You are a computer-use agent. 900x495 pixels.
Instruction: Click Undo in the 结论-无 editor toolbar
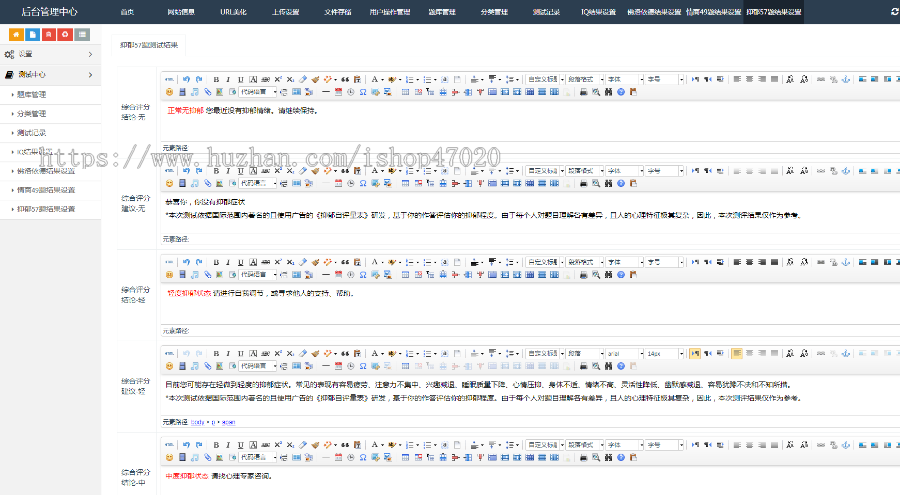pos(186,79)
